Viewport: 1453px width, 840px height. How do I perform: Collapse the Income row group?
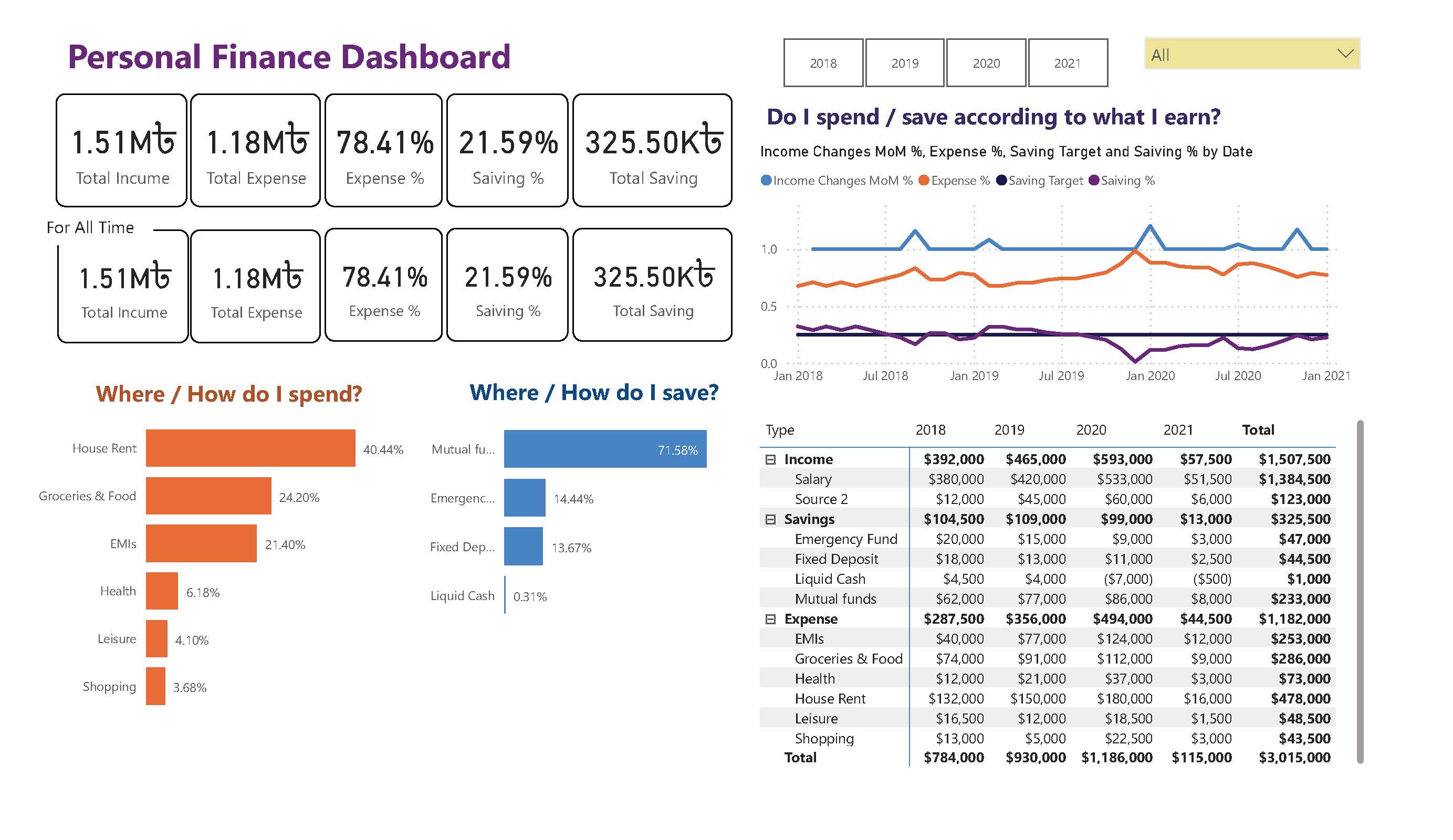click(770, 459)
